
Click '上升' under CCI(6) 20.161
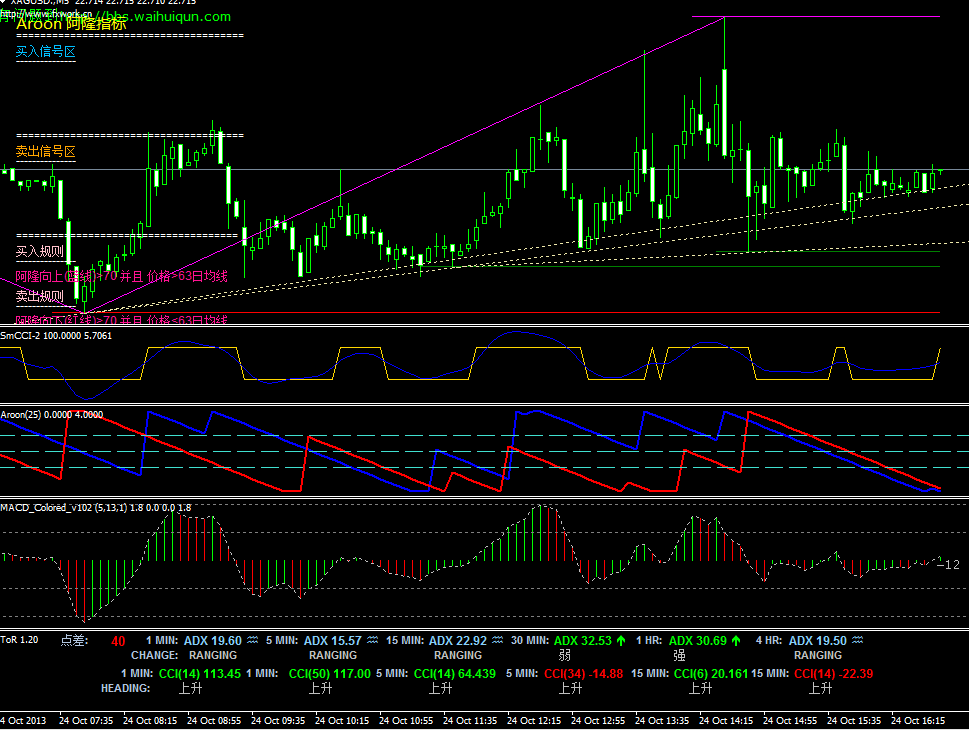coord(701,688)
